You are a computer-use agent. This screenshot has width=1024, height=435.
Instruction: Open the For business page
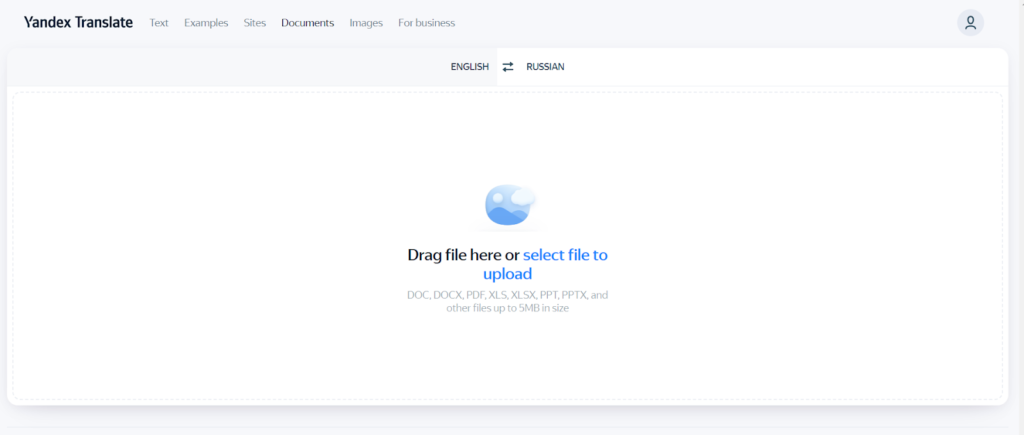pos(426,23)
